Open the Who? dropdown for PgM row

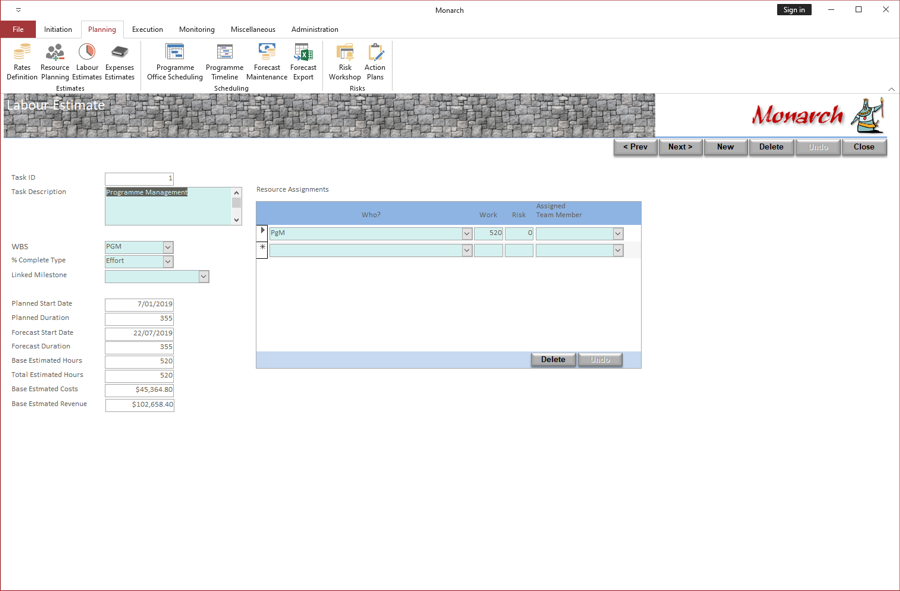tap(467, 234)
